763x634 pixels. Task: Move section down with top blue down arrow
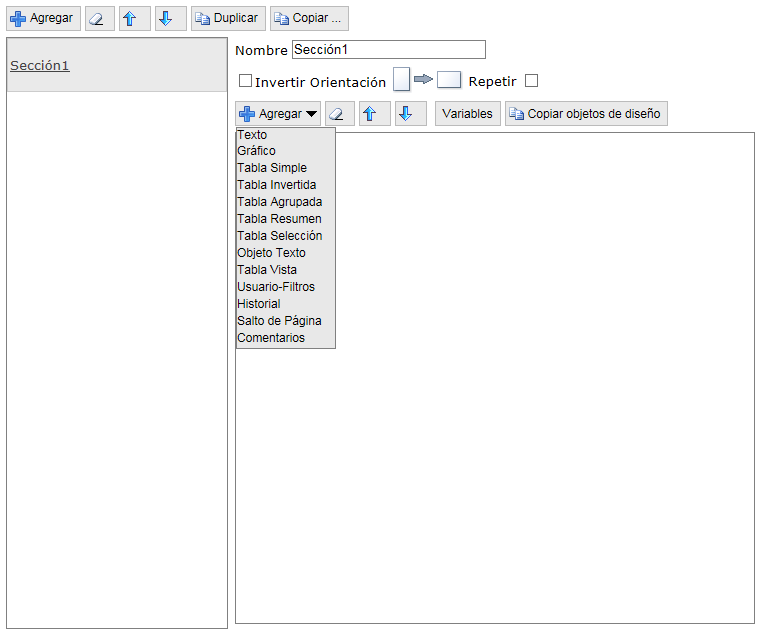(170, 18)
